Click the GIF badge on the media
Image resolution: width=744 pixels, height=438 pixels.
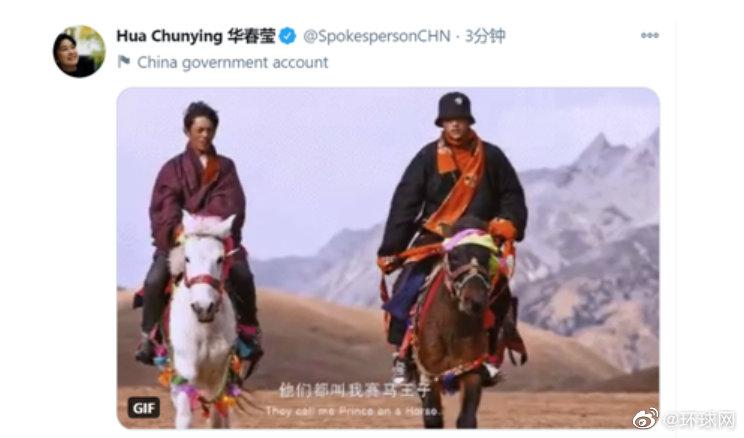[144, 408]
